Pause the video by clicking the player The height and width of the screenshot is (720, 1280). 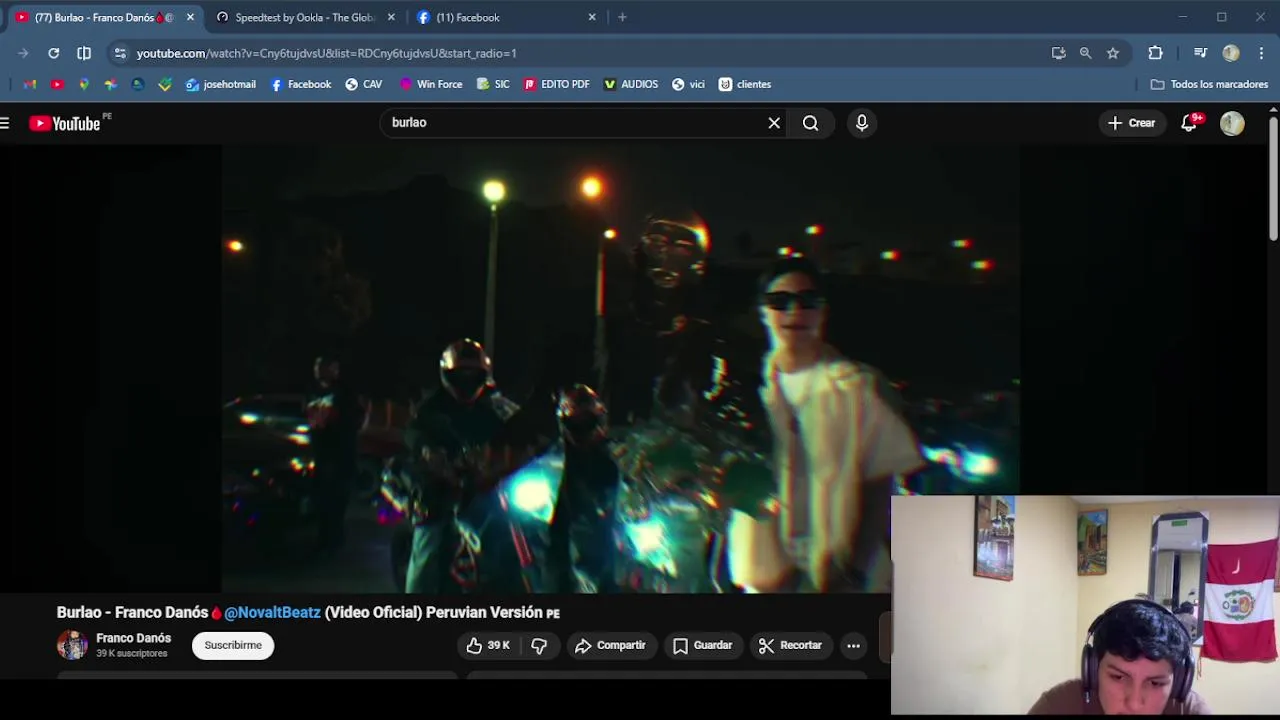(x=620, y=369)
